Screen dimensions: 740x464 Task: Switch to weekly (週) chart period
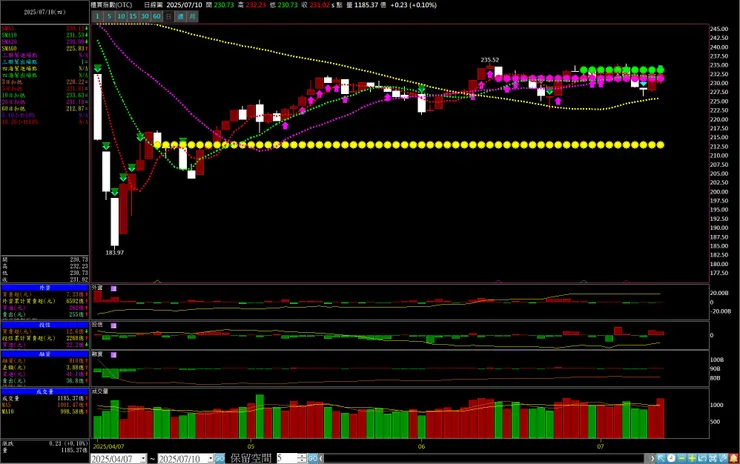click(x=181, y=17)
